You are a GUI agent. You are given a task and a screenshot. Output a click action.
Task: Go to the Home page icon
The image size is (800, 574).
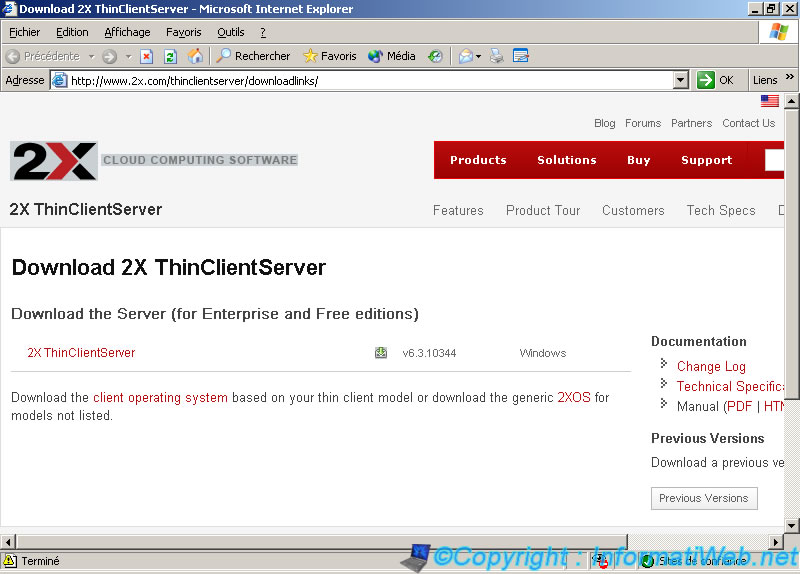tap(195, 56)
